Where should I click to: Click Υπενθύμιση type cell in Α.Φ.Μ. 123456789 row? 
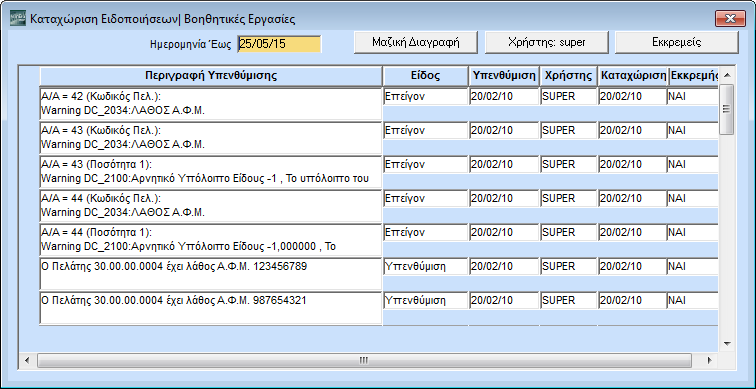click(x=426, y=267)
